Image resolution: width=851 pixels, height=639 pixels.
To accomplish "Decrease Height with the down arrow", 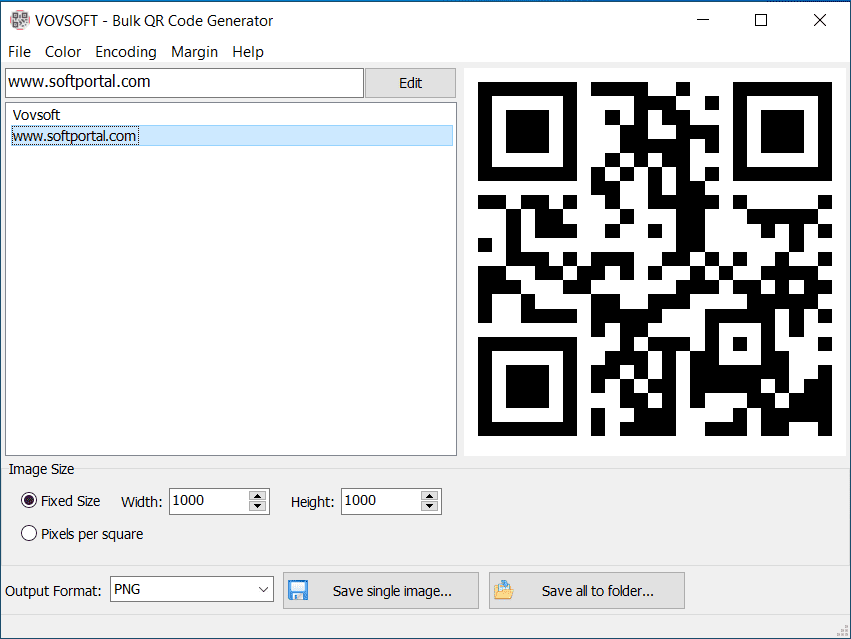I will click(430, 507).
